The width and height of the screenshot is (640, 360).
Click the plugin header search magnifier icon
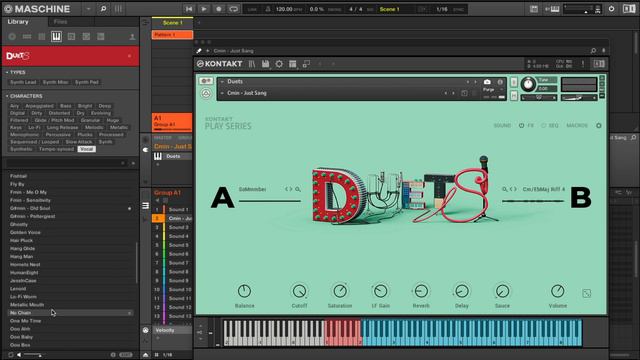(x=593, y=51)
